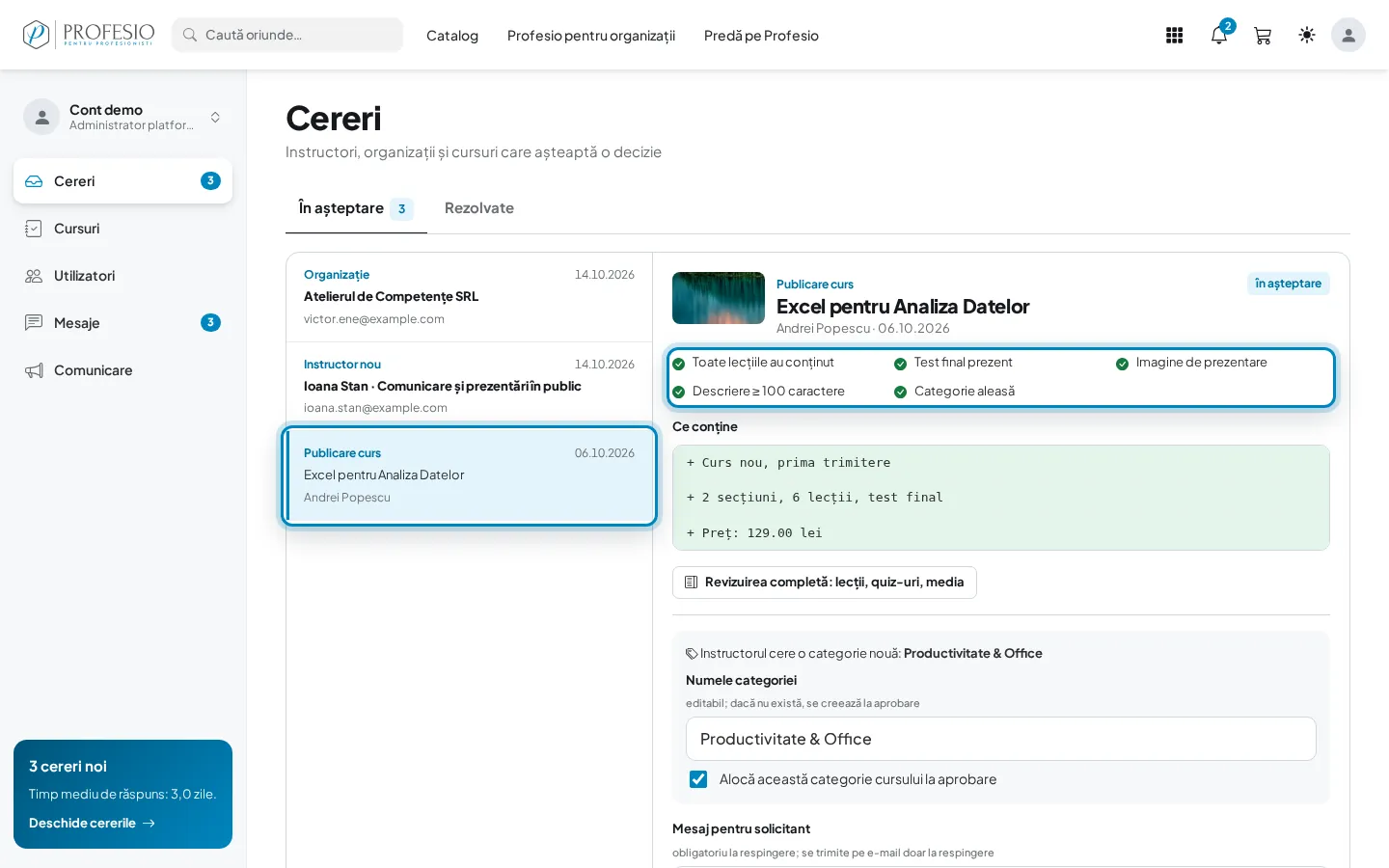
Task: Click the Toate lecțiile au conținut check
Action: click(x=753, y=363)
